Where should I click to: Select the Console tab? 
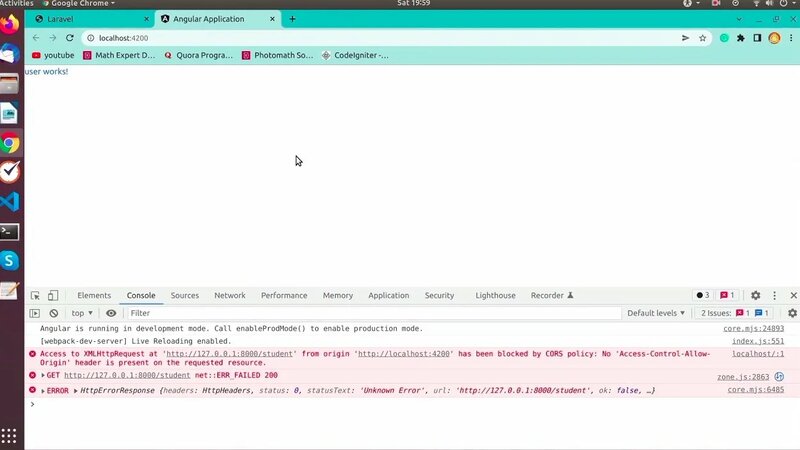click(x=141, y=295)
